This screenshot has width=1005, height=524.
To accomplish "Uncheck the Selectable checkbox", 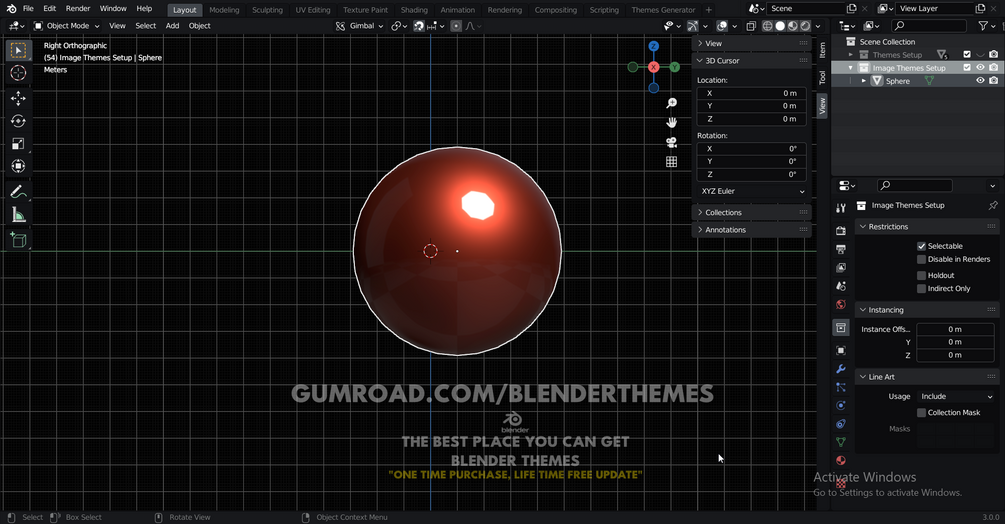I will [x=921, y=246].
